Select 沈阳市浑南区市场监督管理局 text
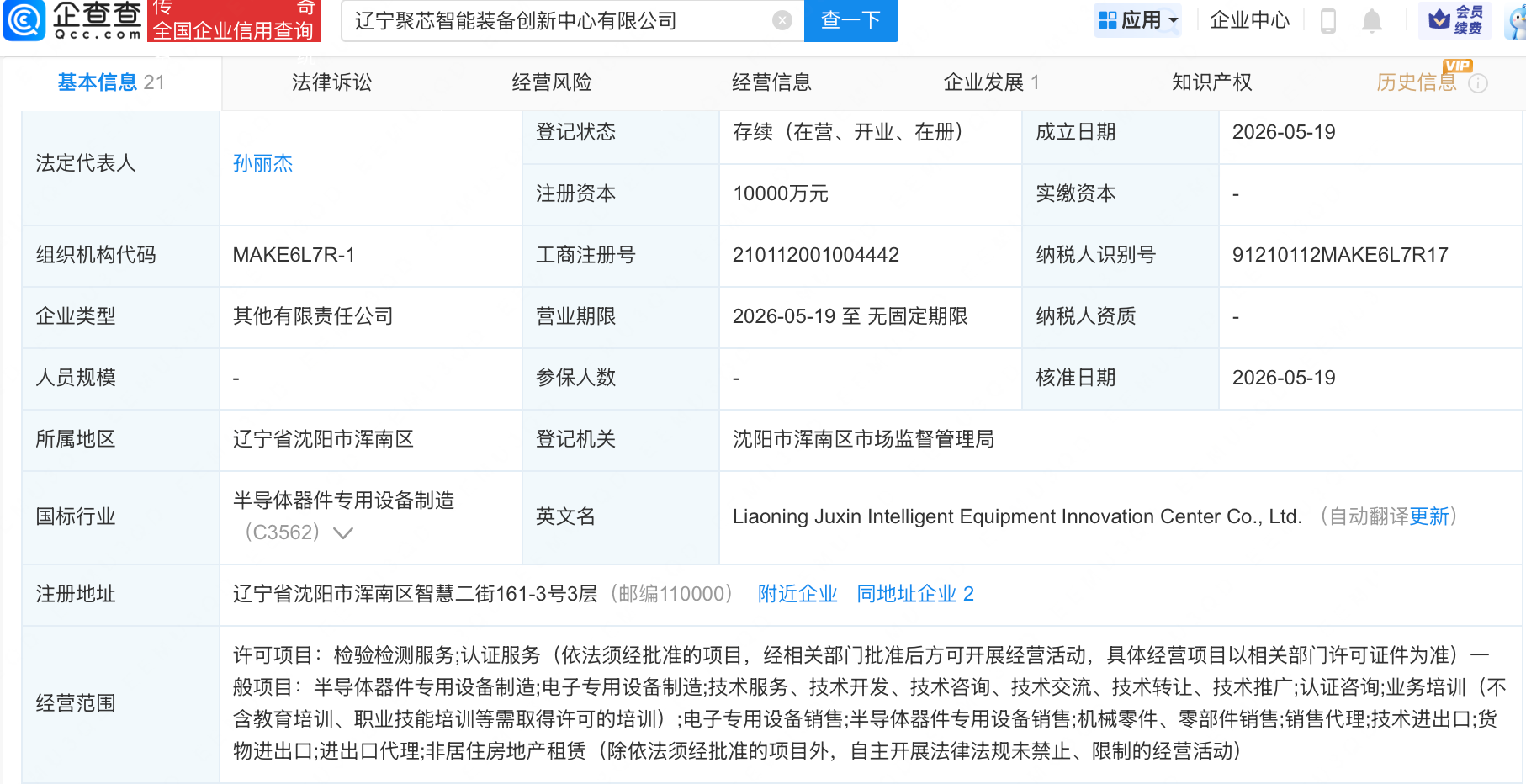 click(x=864, y=439)
